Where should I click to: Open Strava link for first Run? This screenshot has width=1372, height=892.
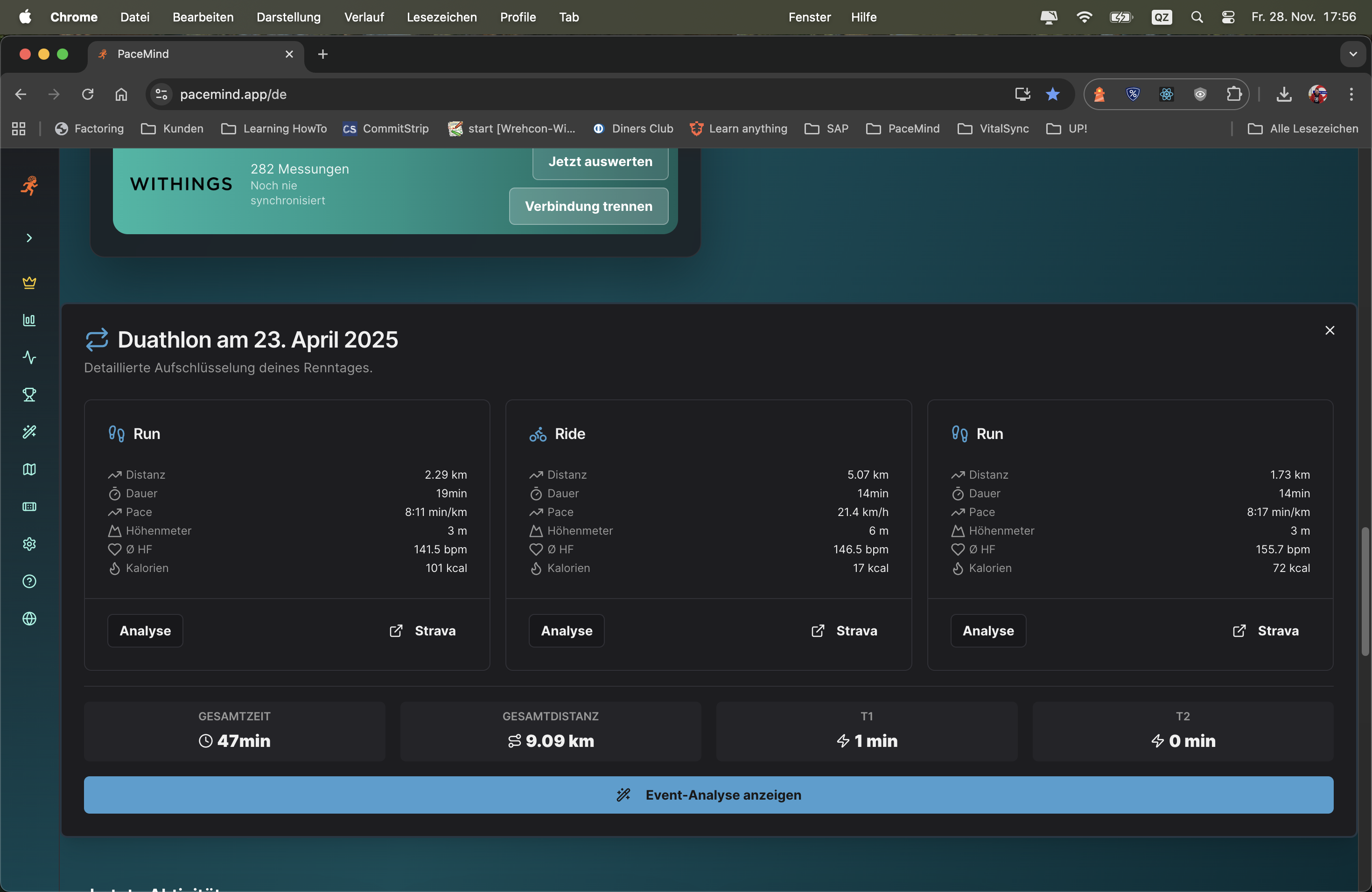coord(422,631)
